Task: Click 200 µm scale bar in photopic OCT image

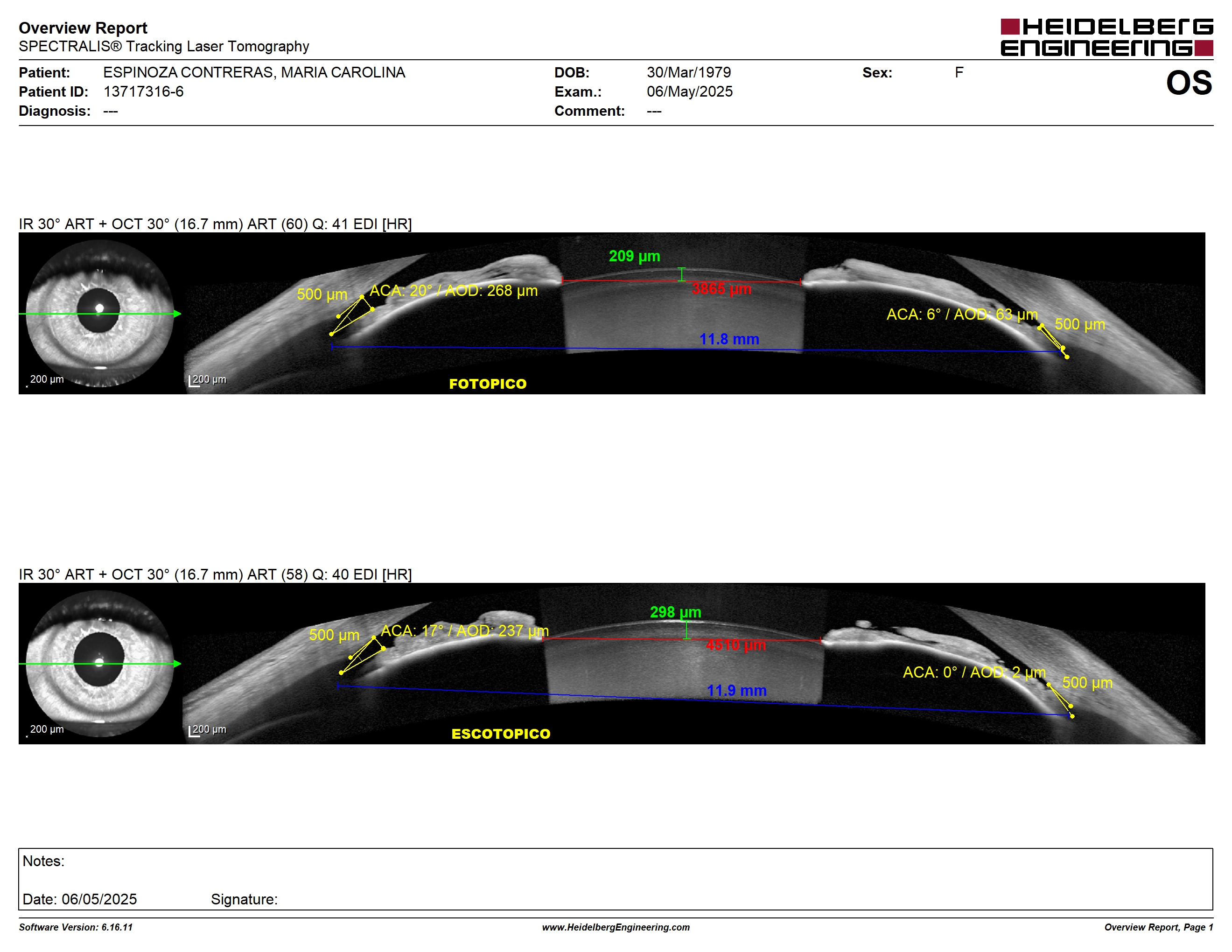Action: coord(208,380)
